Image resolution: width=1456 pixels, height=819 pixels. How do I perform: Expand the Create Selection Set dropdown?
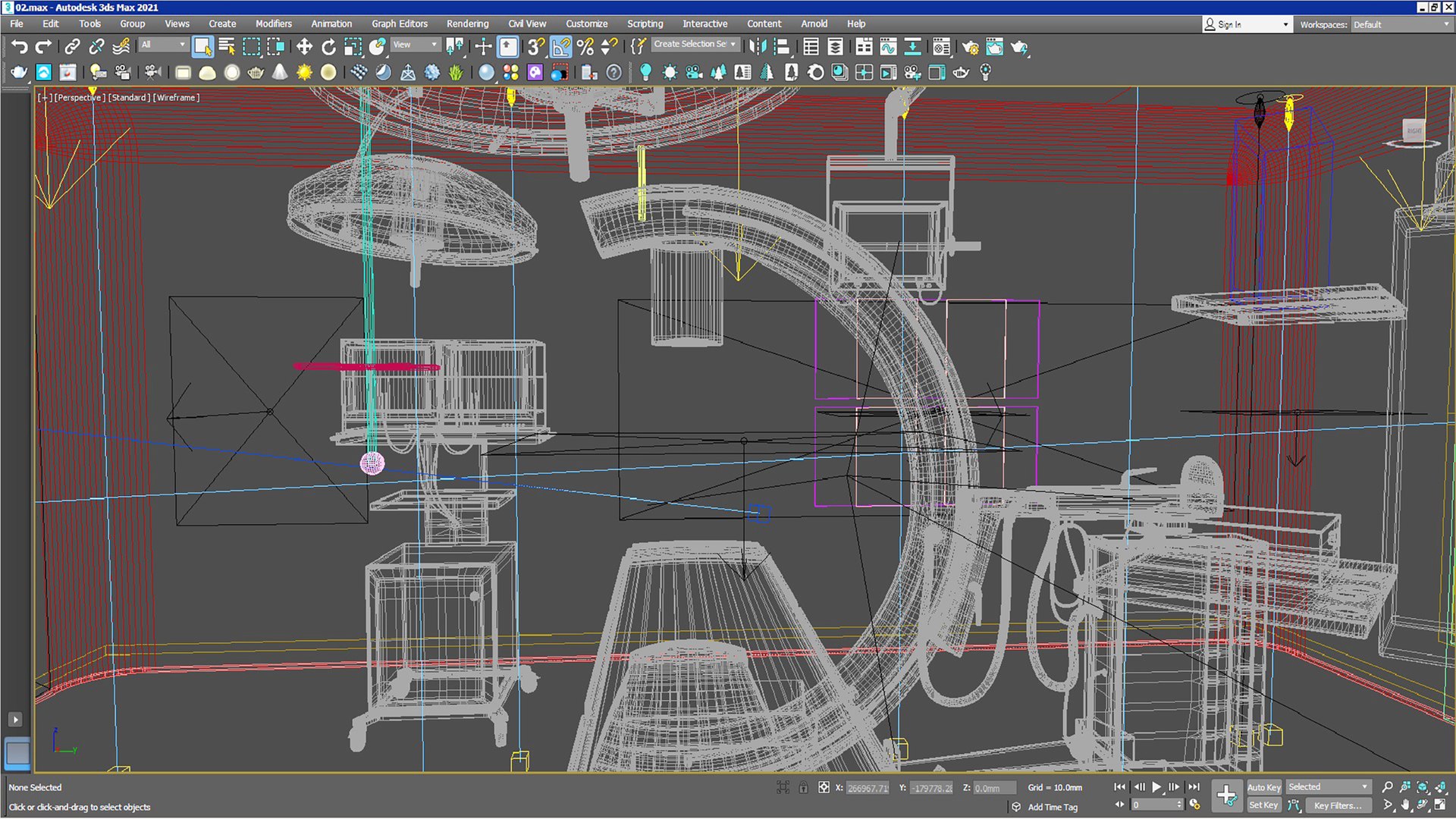tap(695, 45)
